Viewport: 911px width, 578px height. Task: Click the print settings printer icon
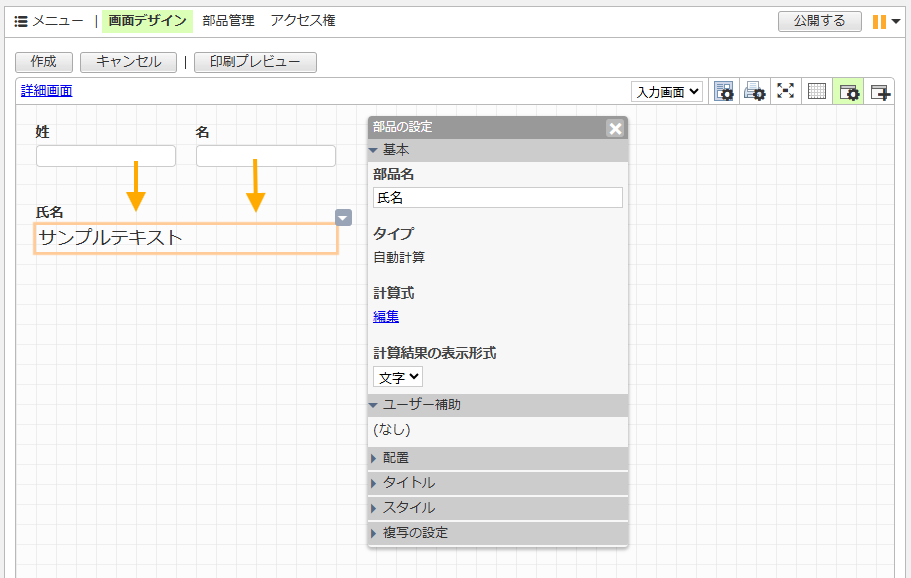[755, 92]
